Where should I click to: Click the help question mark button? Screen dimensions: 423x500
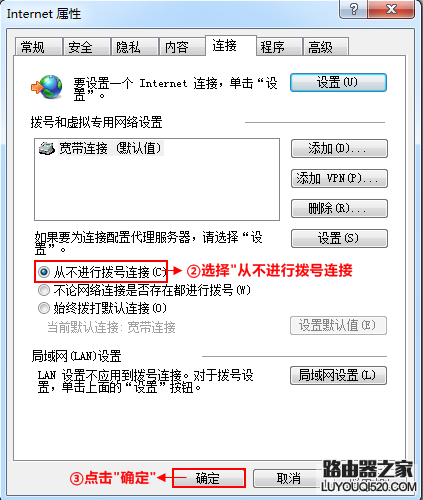click(x=354, y=9)
